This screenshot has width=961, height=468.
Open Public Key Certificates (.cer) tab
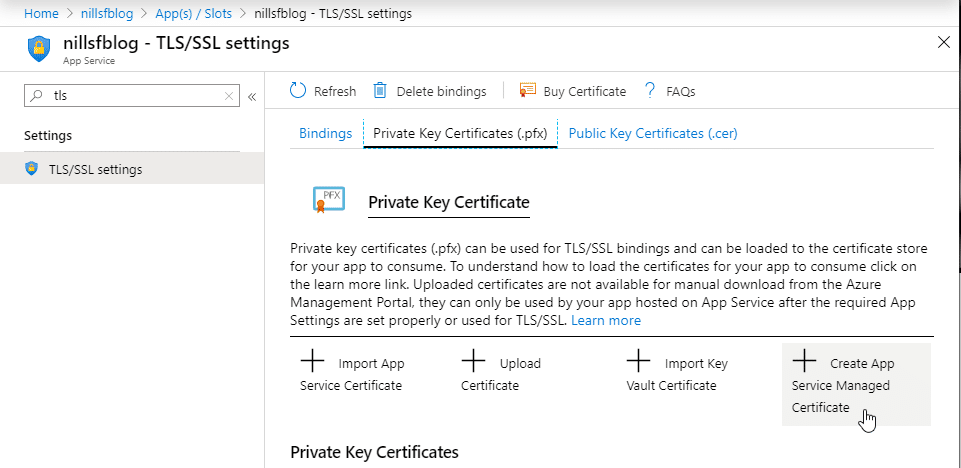[653, 133]
